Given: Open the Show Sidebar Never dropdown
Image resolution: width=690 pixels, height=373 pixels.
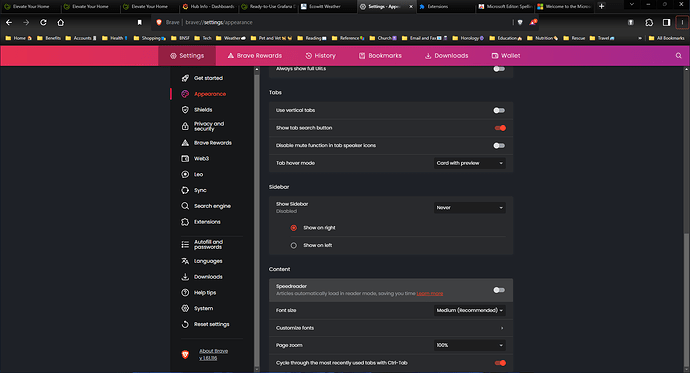Looking at the screenshot, I should tap(470, 208).
